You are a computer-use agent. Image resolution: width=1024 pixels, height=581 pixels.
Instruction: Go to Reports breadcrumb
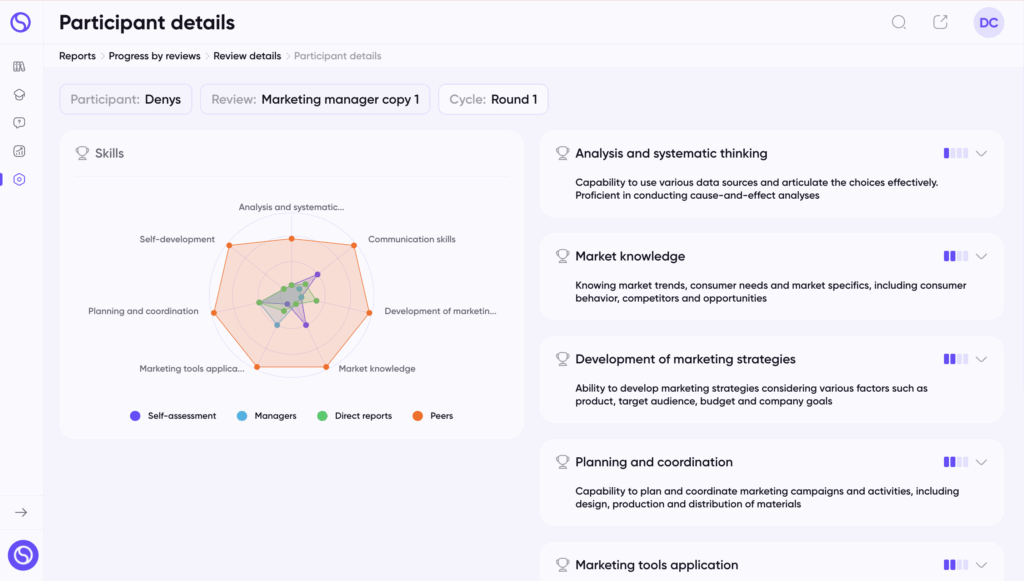[77, 56]
